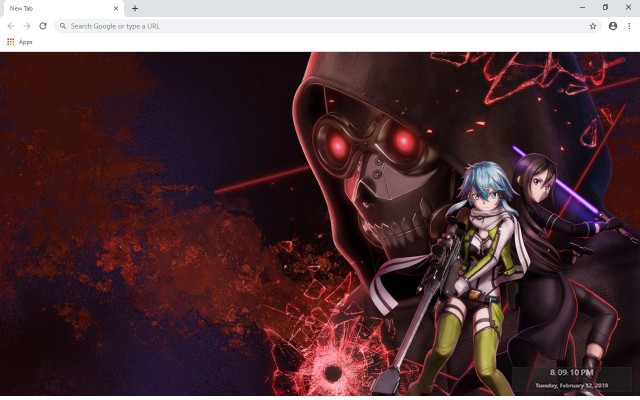Restore down the Chrome window
Screen dimensions: 640x400
(605, 7)
